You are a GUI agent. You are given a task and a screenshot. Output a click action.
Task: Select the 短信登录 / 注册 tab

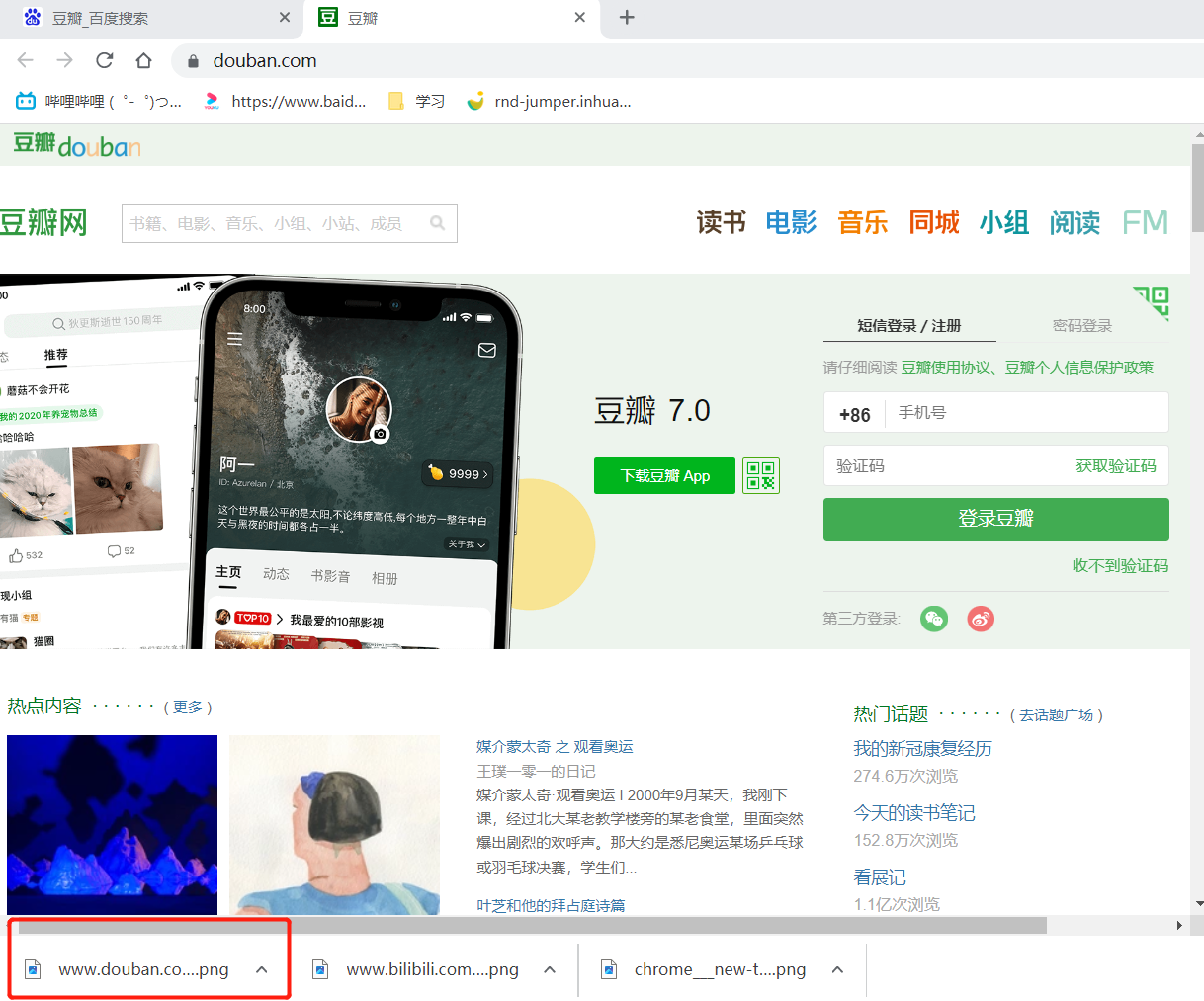[x=908, y=325]
